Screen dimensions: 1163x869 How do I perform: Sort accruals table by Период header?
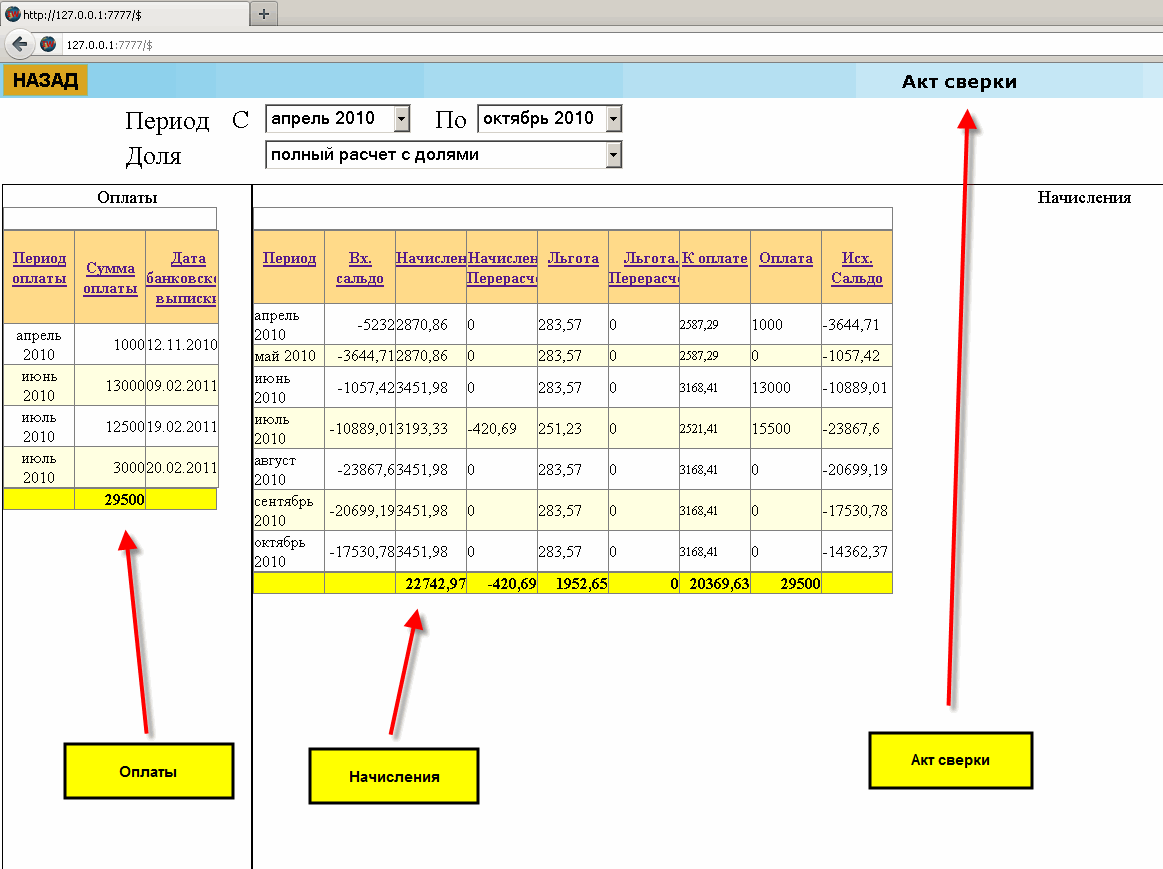click(x=289, y=258)
